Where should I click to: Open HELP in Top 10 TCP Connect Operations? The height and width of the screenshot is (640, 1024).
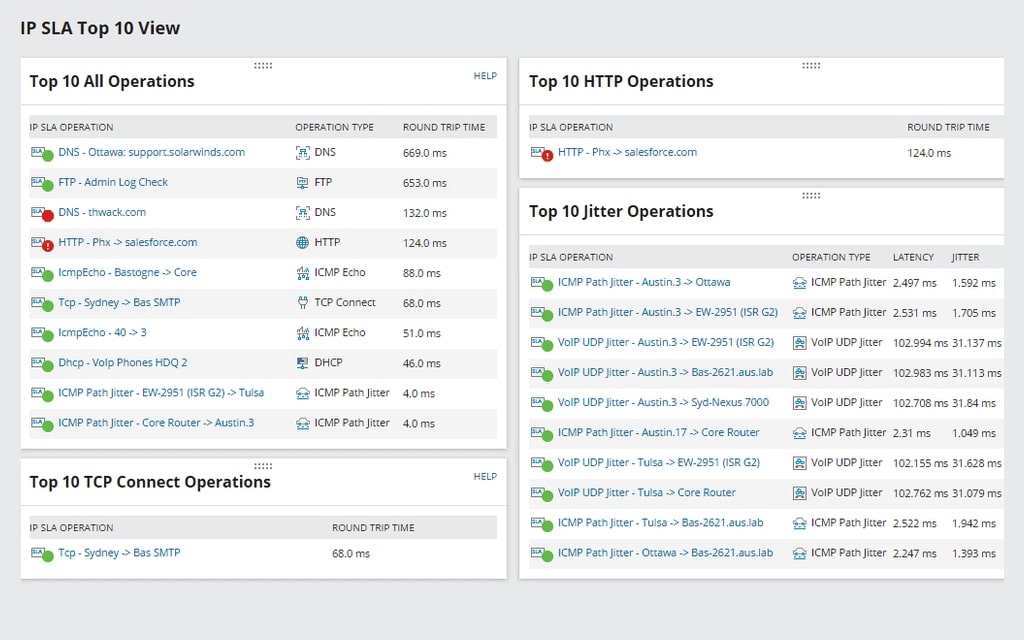click(485, 477)
